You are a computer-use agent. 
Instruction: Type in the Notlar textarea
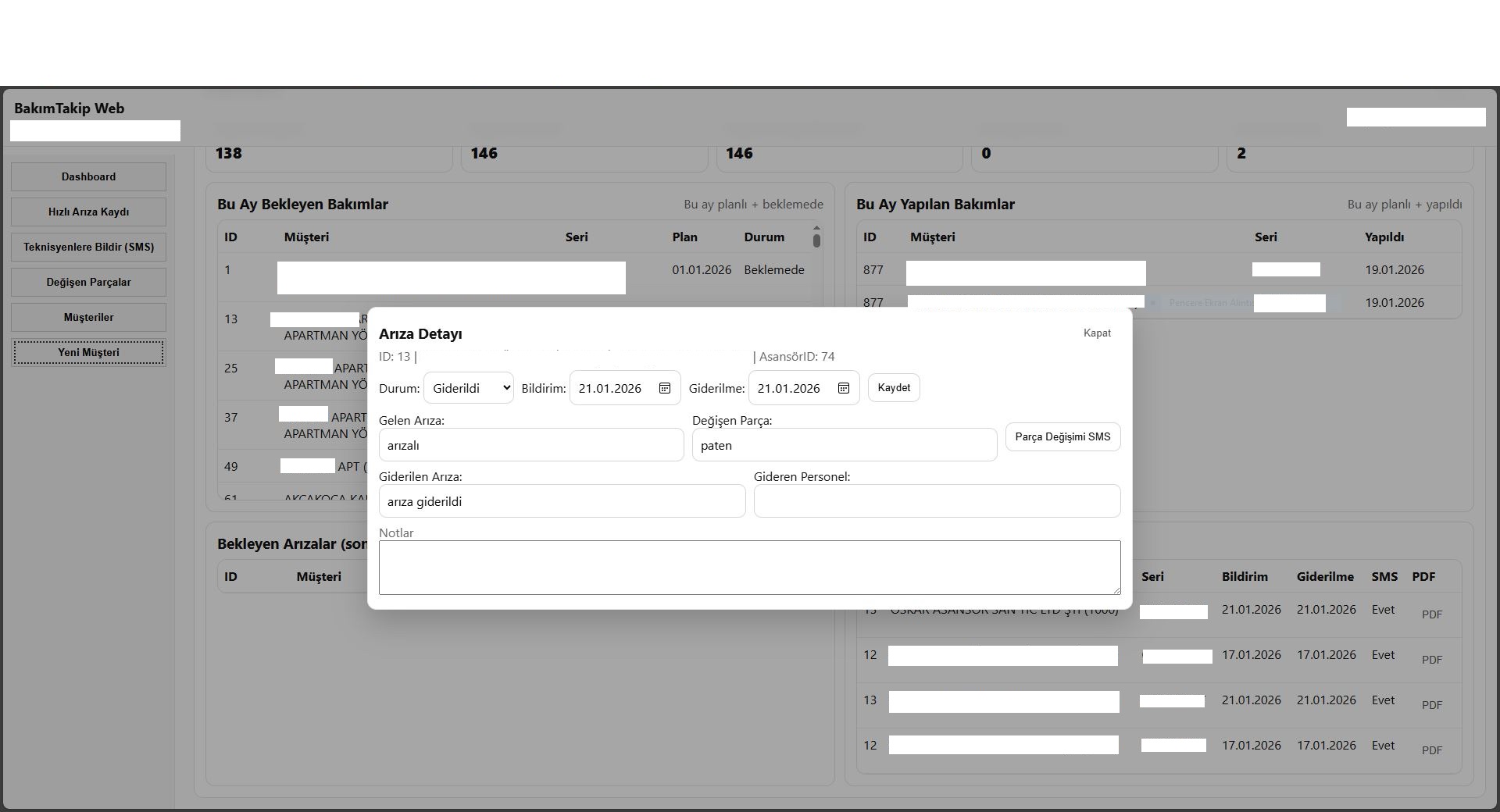coord(748,568)
